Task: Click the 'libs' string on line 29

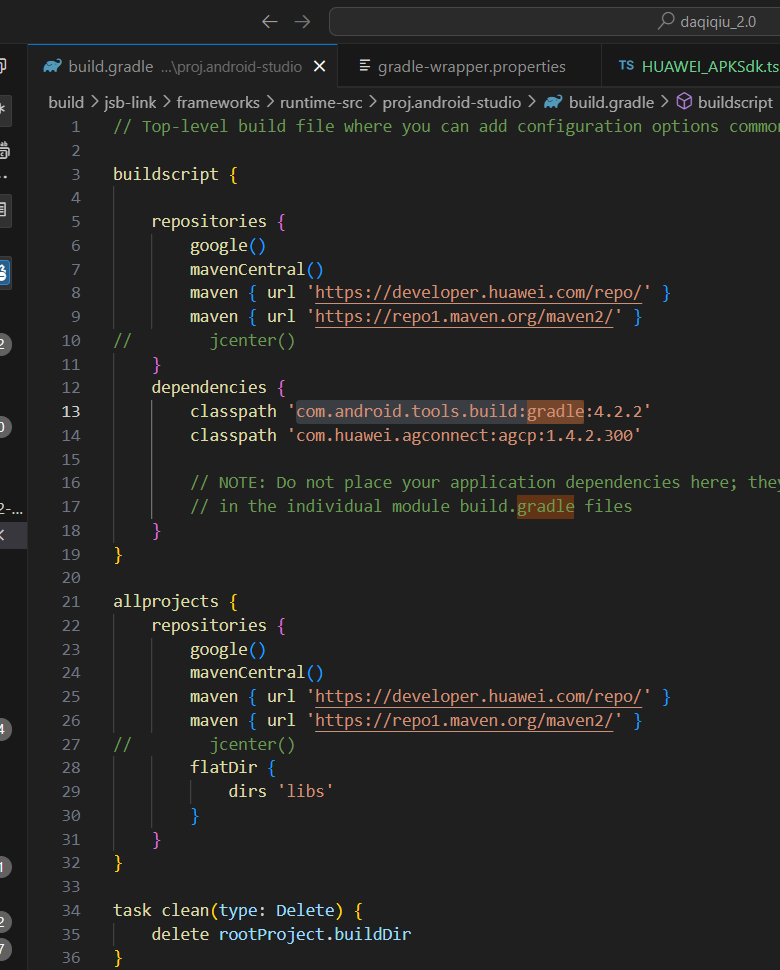Action: (x=306, y=792)
